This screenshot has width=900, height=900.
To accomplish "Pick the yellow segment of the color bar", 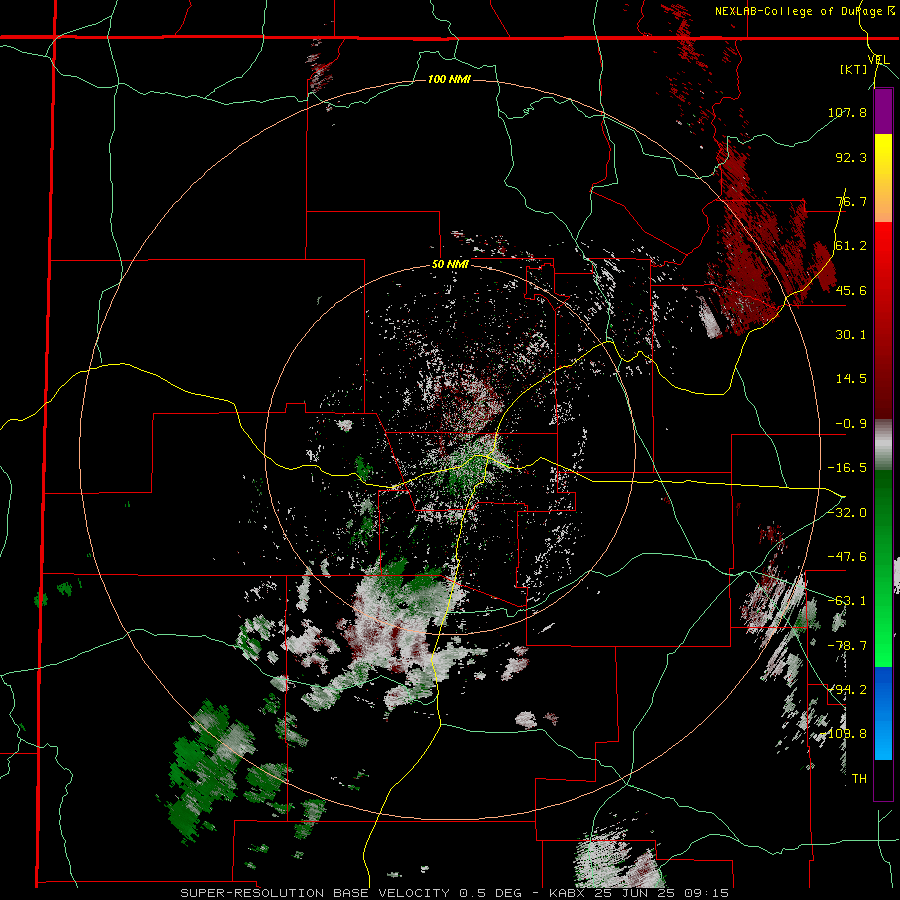I will [883, 157].
